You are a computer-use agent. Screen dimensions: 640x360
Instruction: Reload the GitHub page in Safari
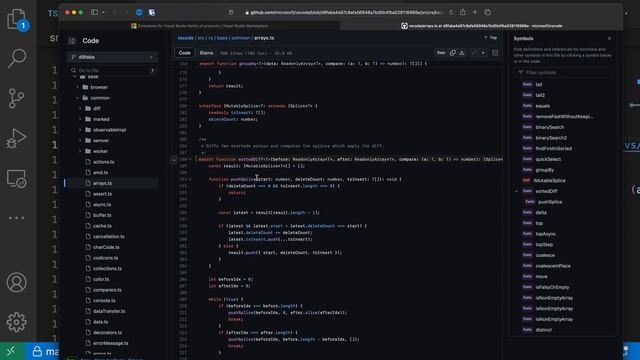(x=451, y=12)
